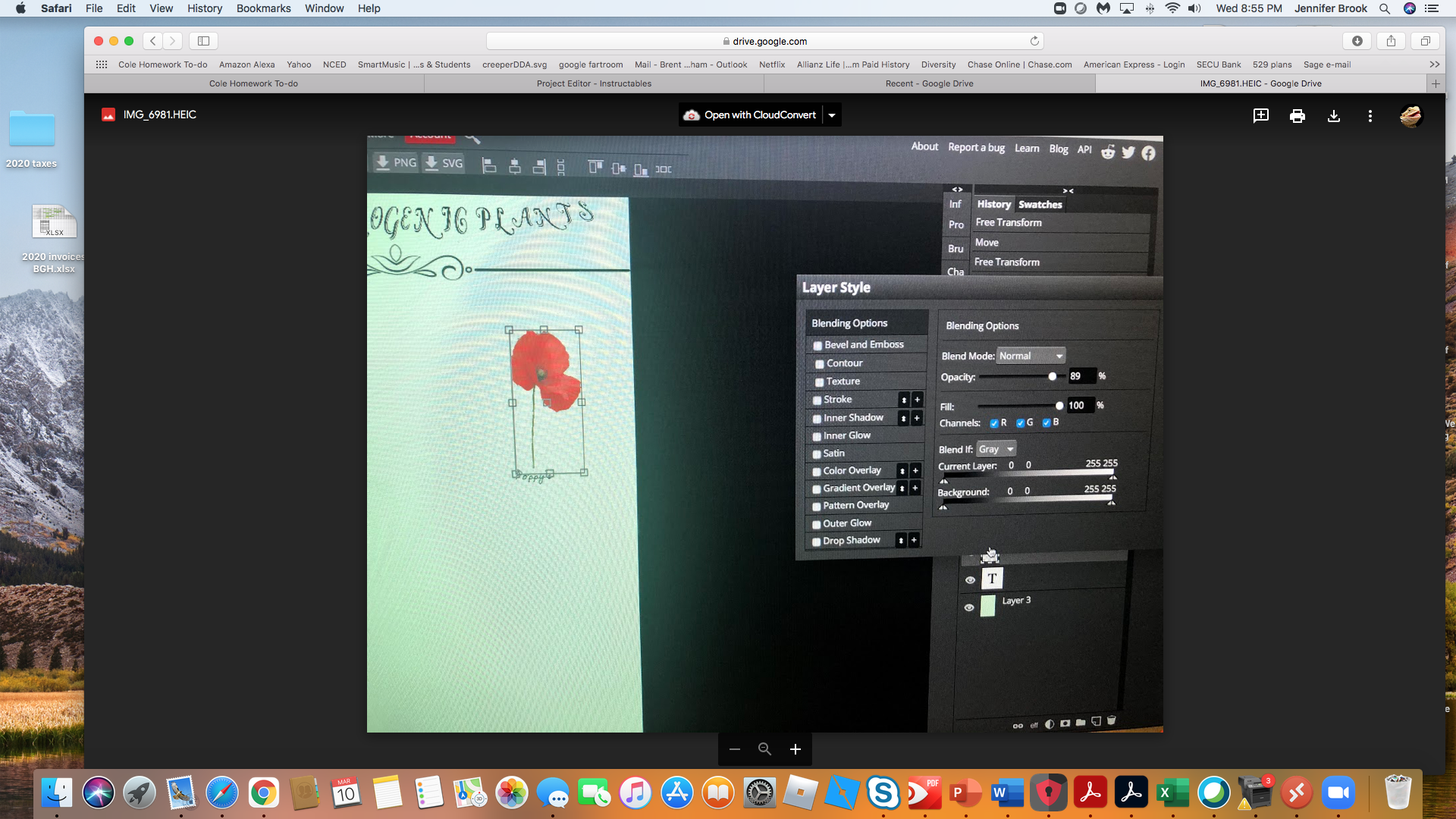Open the Blend If Gray dropdown
This screenshot has height=819, width=1456.
pyautogui.click(x=996, y=448)
